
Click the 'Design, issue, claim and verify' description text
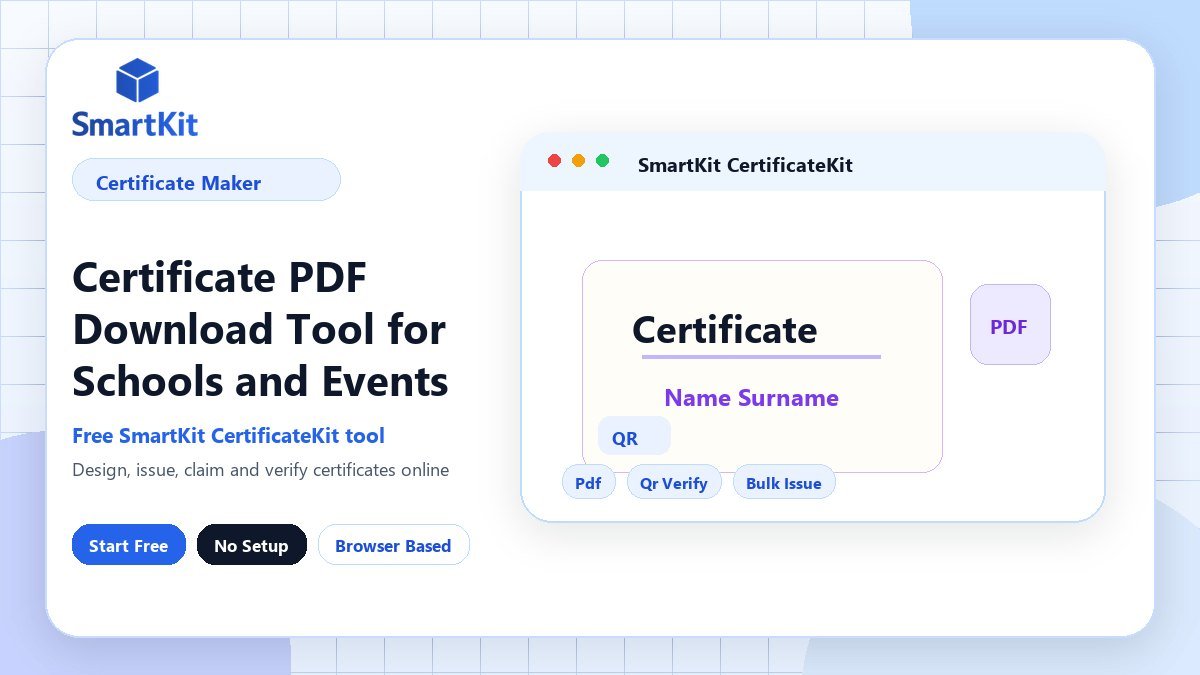click(x=260, y=470)
